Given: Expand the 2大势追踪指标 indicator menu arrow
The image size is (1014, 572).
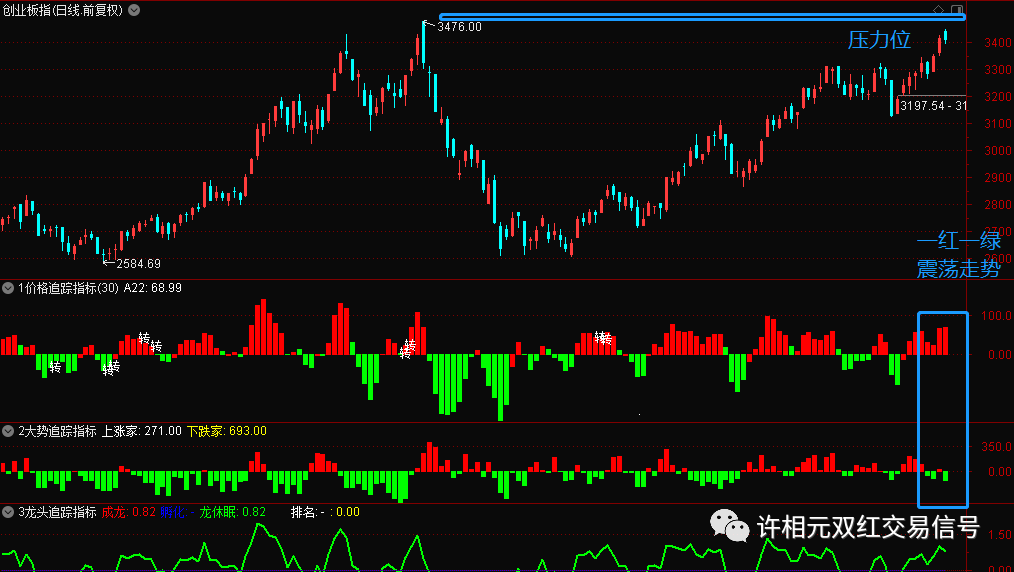Looking at the screenshot, I should [x=8, y=431].
